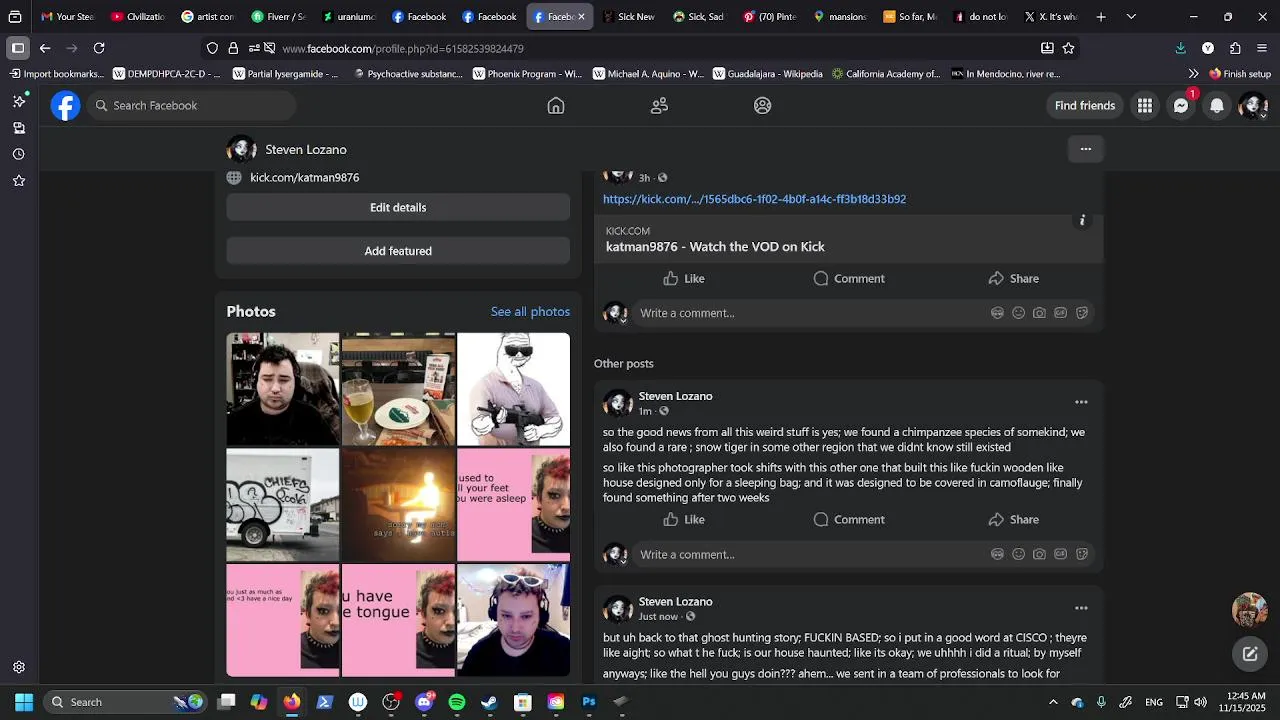This screenshot has height=720, width=1280.
Task: Click the Edit details button
Action: point(398,207)
